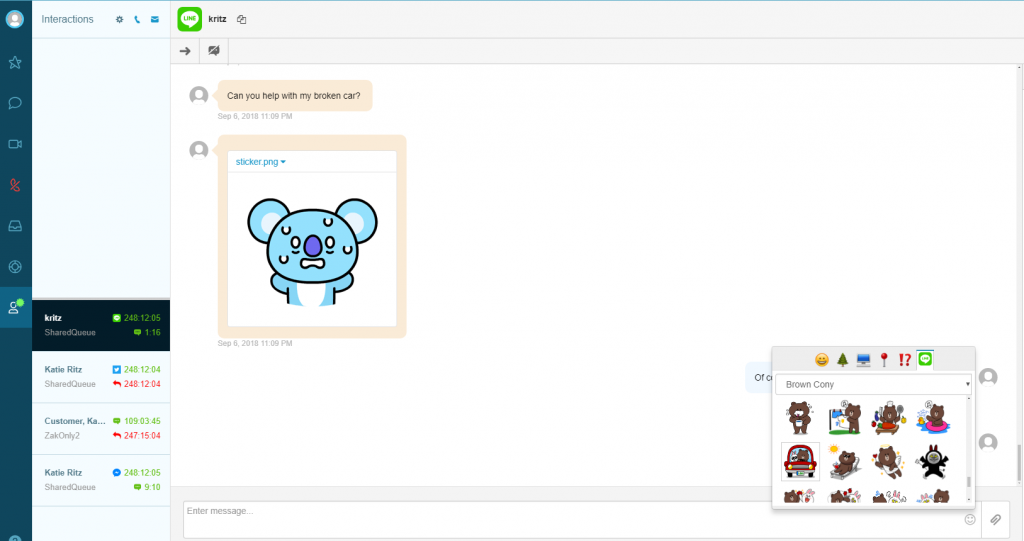1024x541 pixels.
Task: Open the video camera sidebar icon
Action: 15,144
